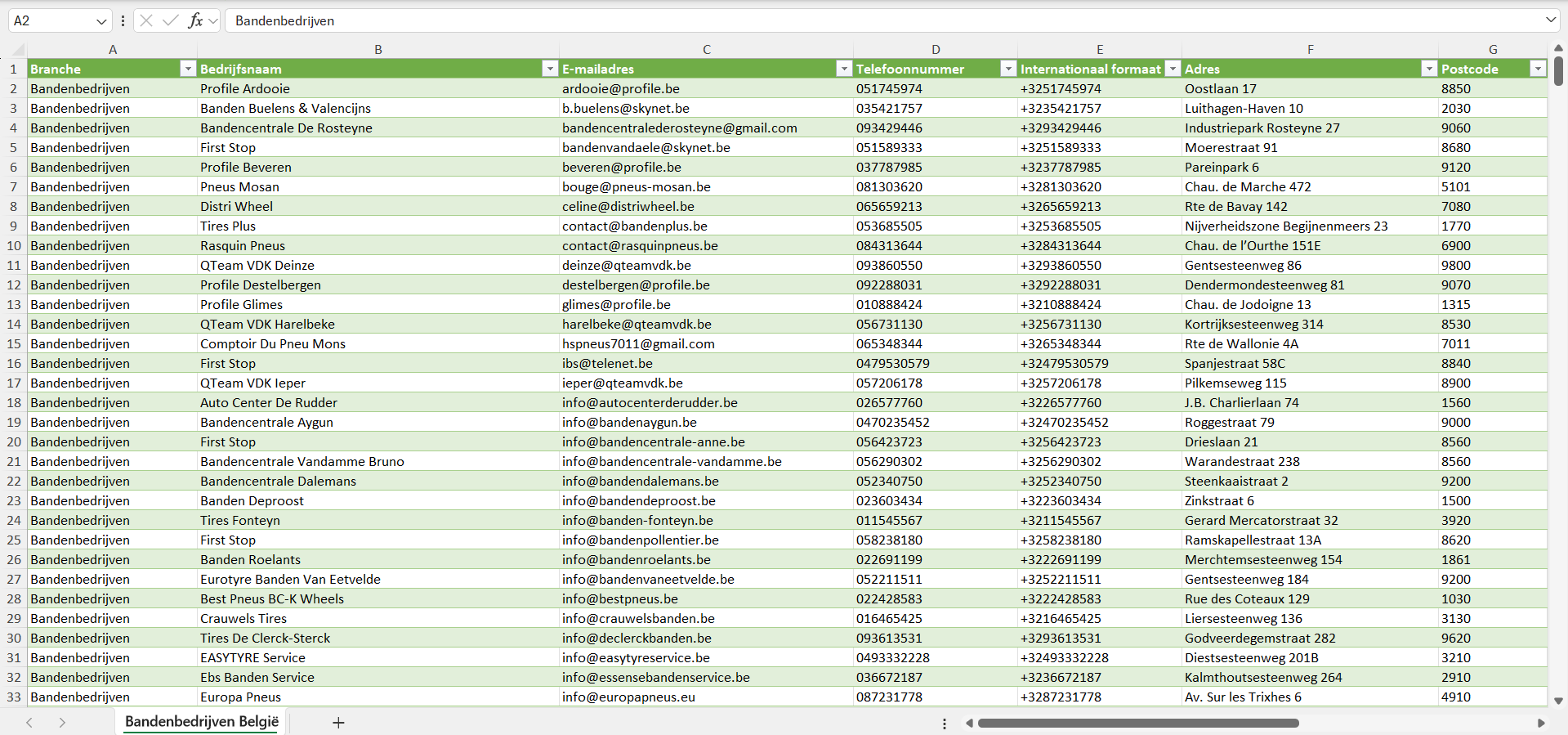Expand the formula bar with chevron
Viewport: 1568px width, 735px height.
(1550, 20)
